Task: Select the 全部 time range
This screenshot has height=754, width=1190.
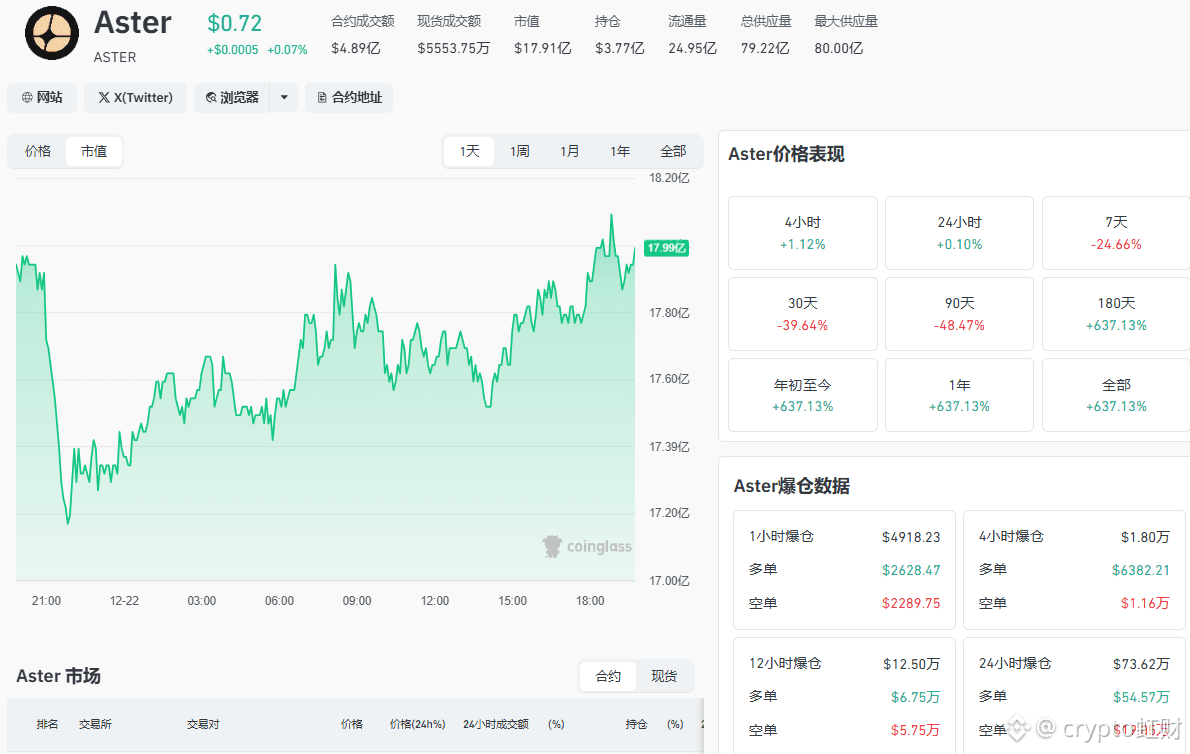Action: (672, 151)
